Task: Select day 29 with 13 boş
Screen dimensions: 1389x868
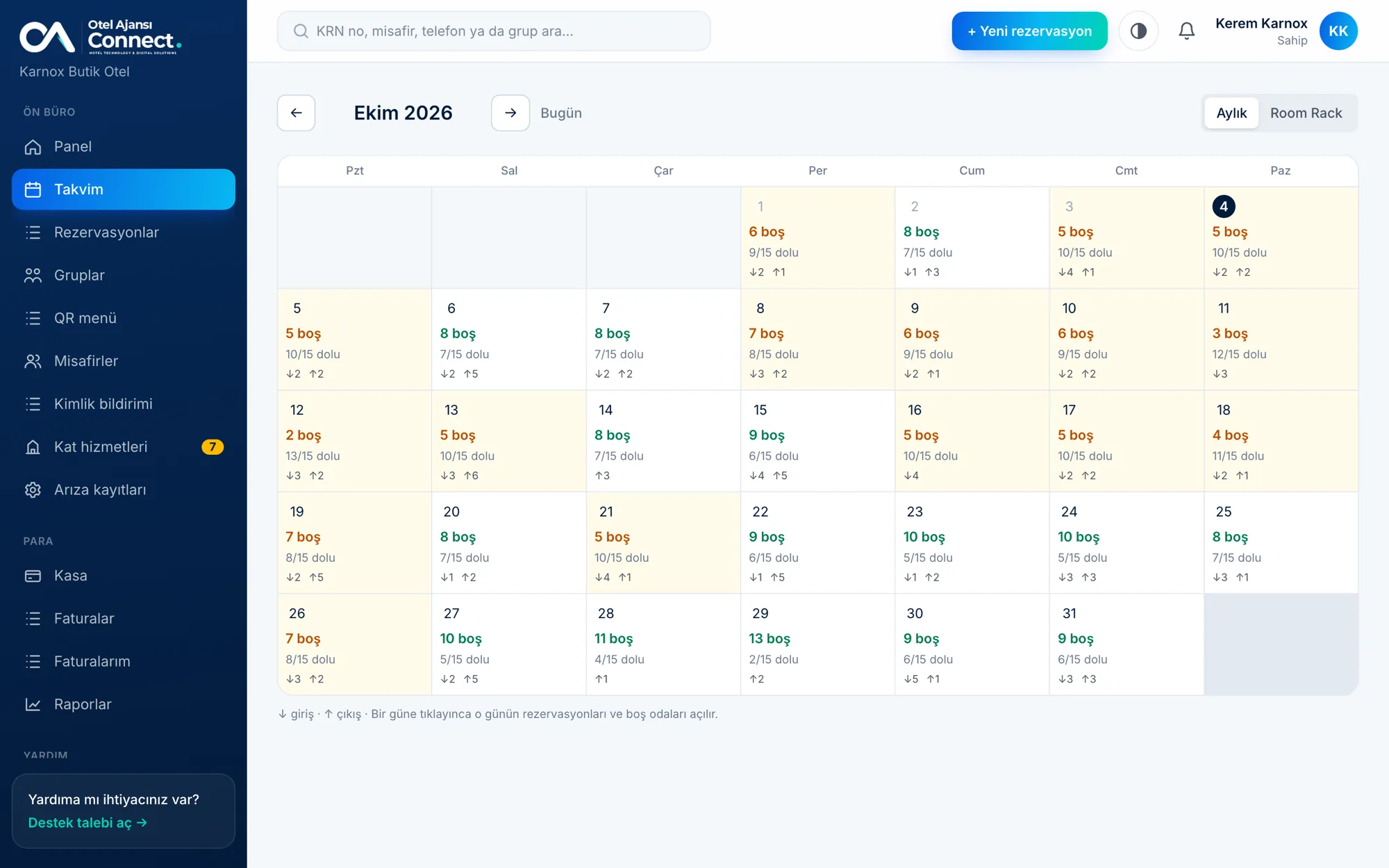Action: pos(818,645)
